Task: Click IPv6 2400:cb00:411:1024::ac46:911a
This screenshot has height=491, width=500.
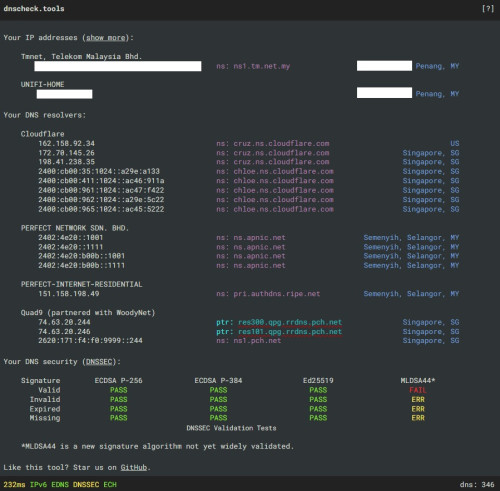Action: click(101, 181)
